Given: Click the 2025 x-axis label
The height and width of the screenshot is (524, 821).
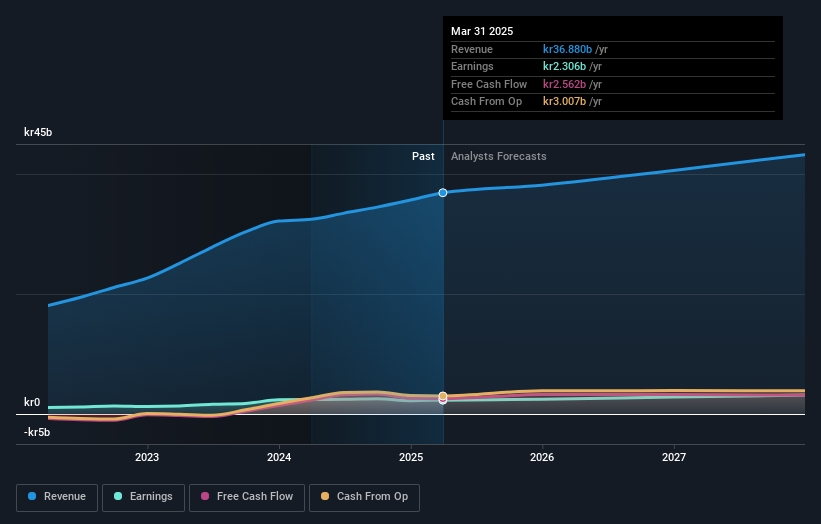Looking at the screenshot, I should 410,457.
